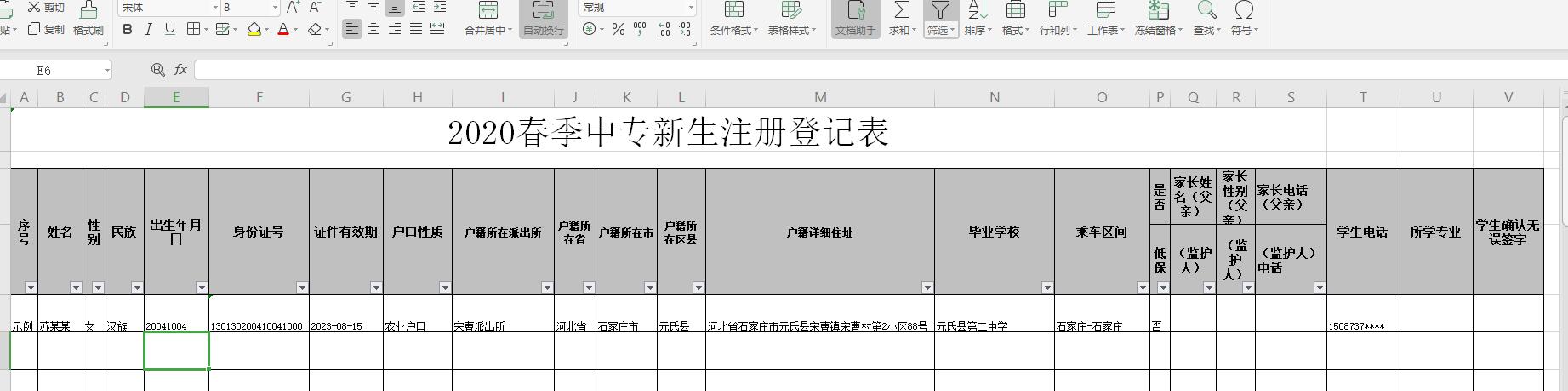Toggle bold formatting

pyautogui.click(x=128, y=29)
